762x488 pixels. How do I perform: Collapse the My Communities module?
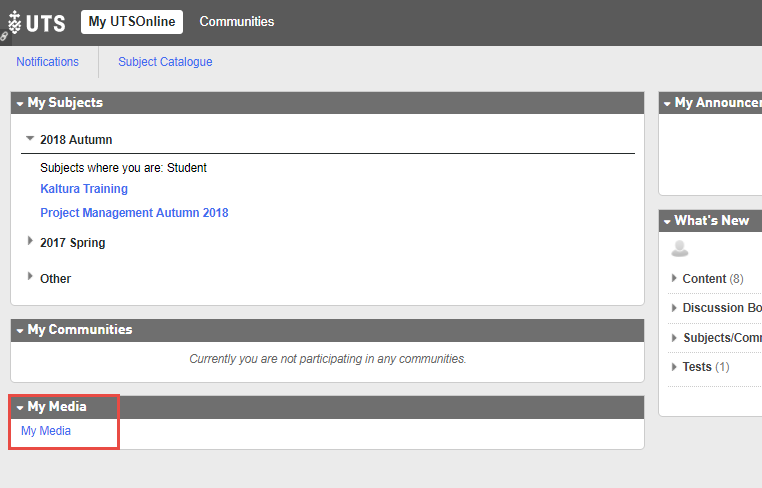tap(20, 330)
